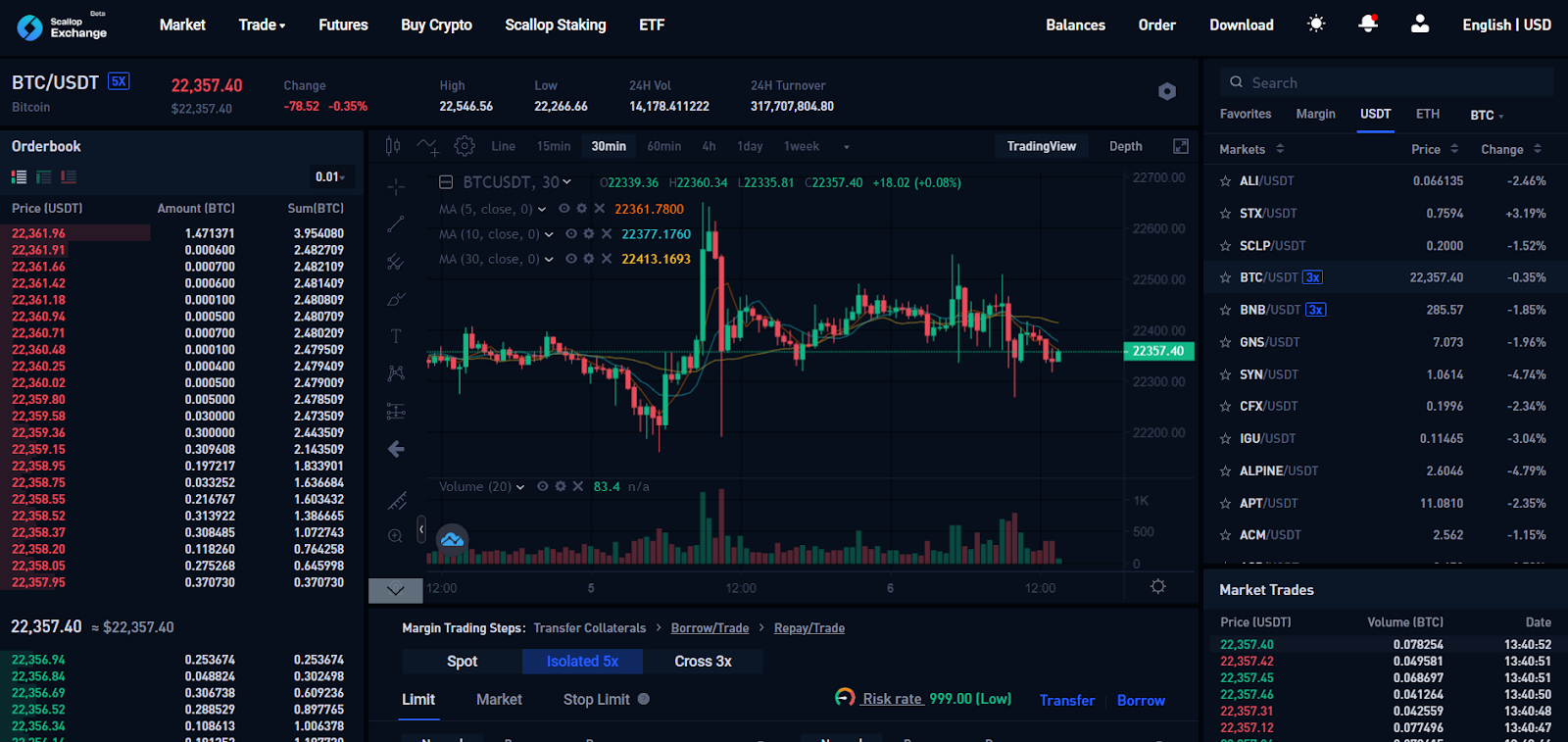The height and width of the screenshot is (742, 1568).
Task: Select the Market order type tab
Action: [499, 699]
